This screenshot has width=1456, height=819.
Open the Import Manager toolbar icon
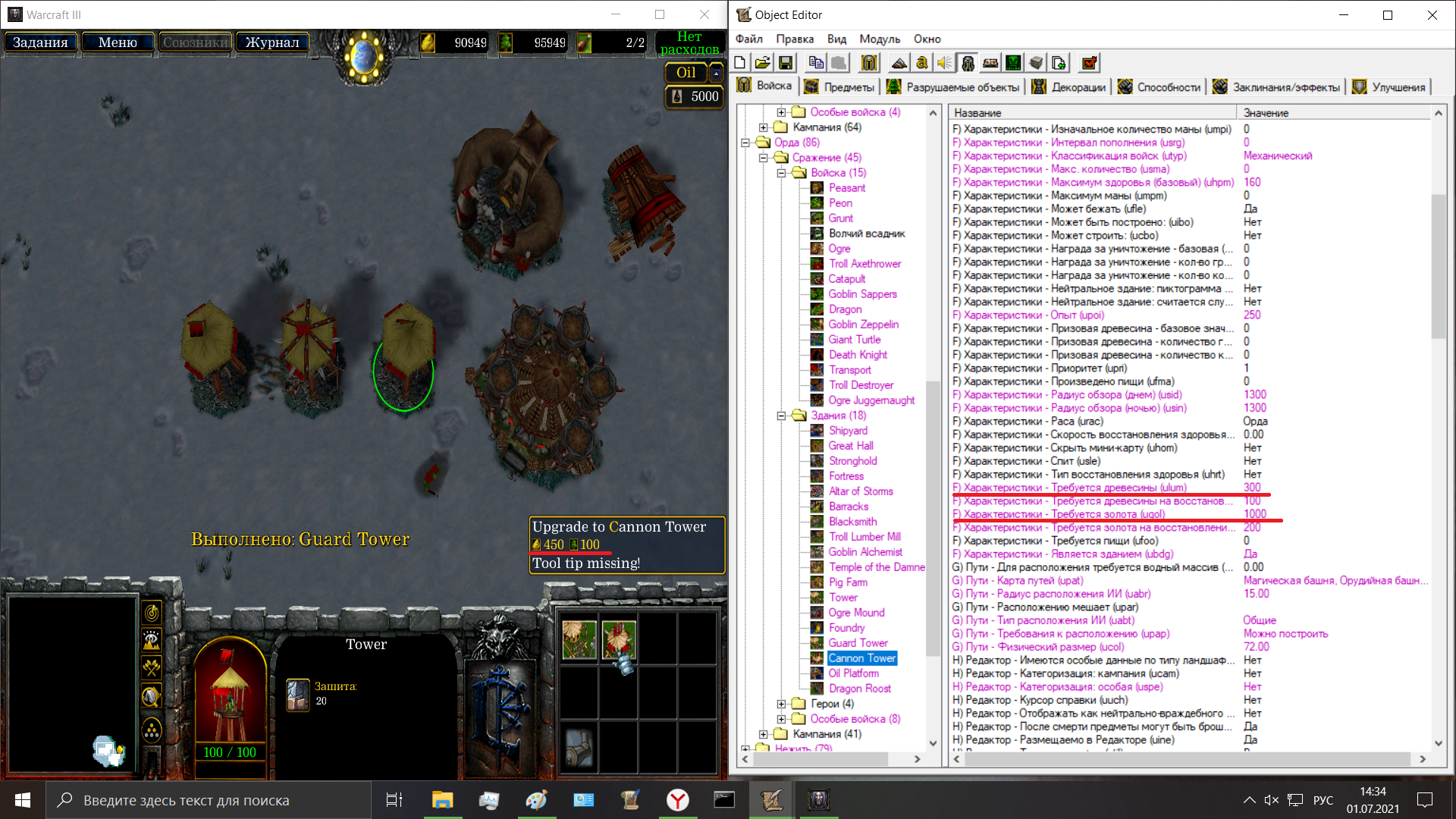1059,63
